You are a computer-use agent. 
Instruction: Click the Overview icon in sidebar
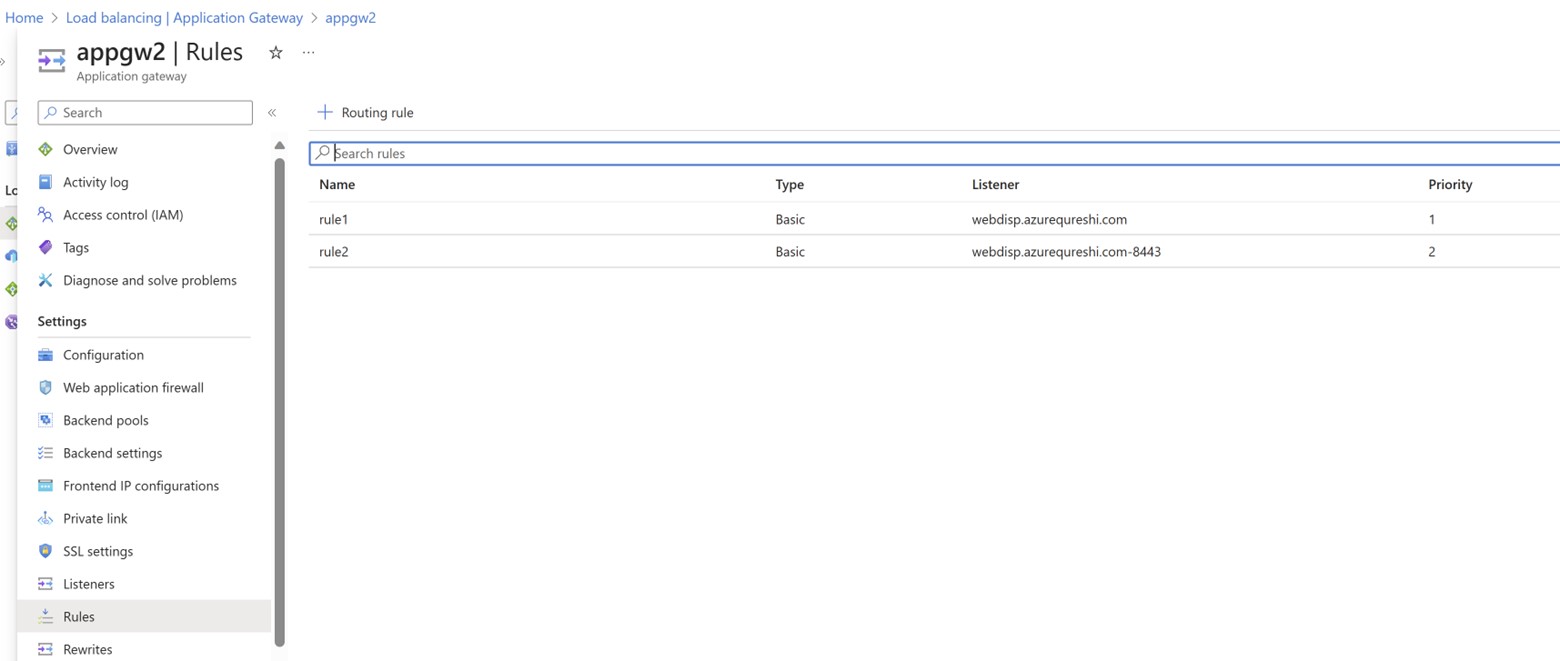45,149
